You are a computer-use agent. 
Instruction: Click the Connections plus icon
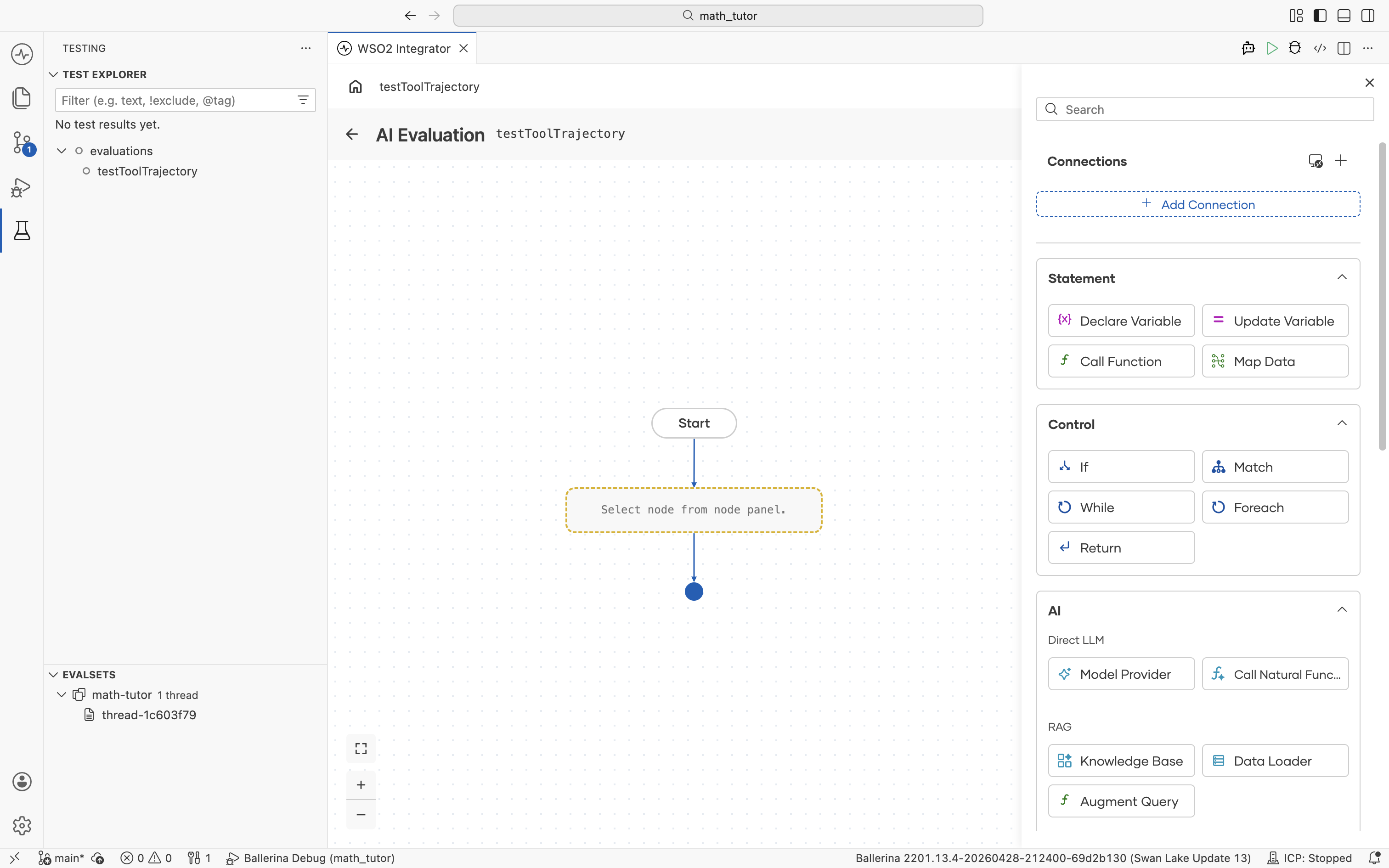1341,161
